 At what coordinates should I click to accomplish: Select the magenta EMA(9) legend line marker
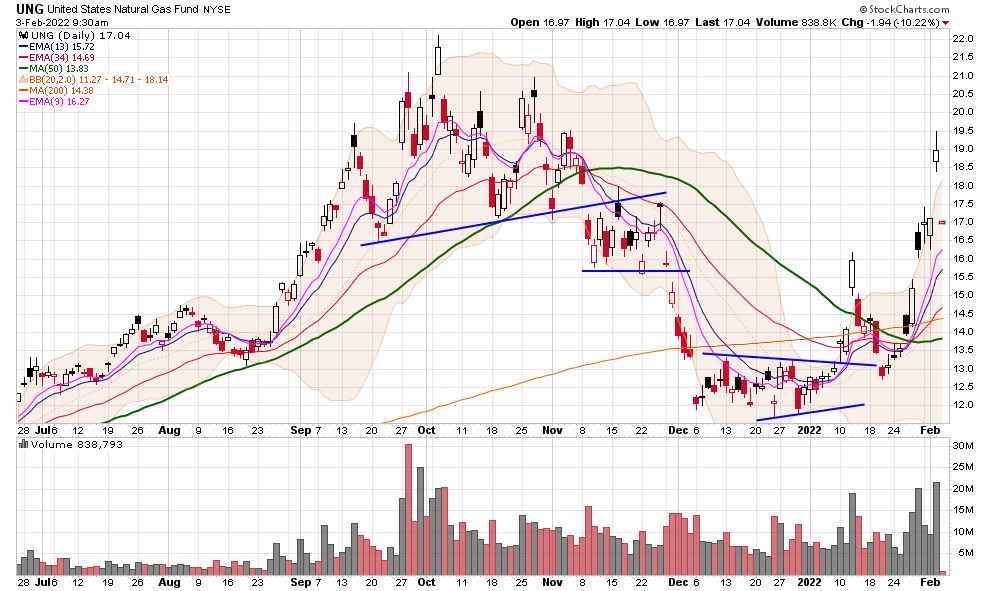[24, 102]
